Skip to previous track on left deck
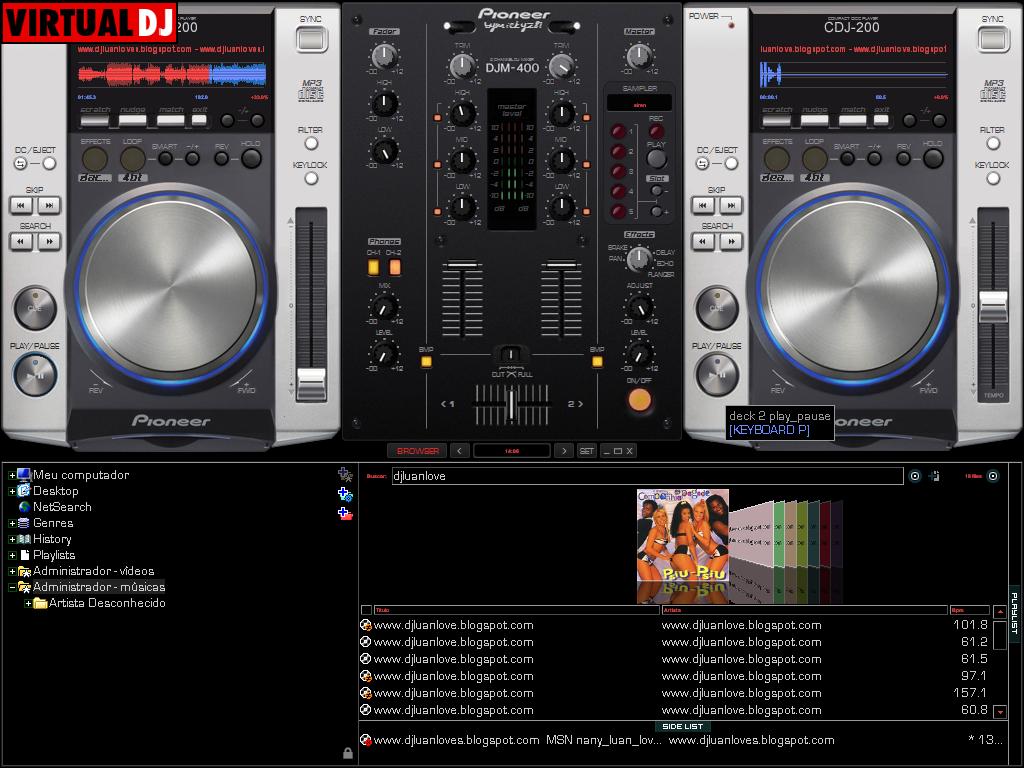 coord(21,205)
